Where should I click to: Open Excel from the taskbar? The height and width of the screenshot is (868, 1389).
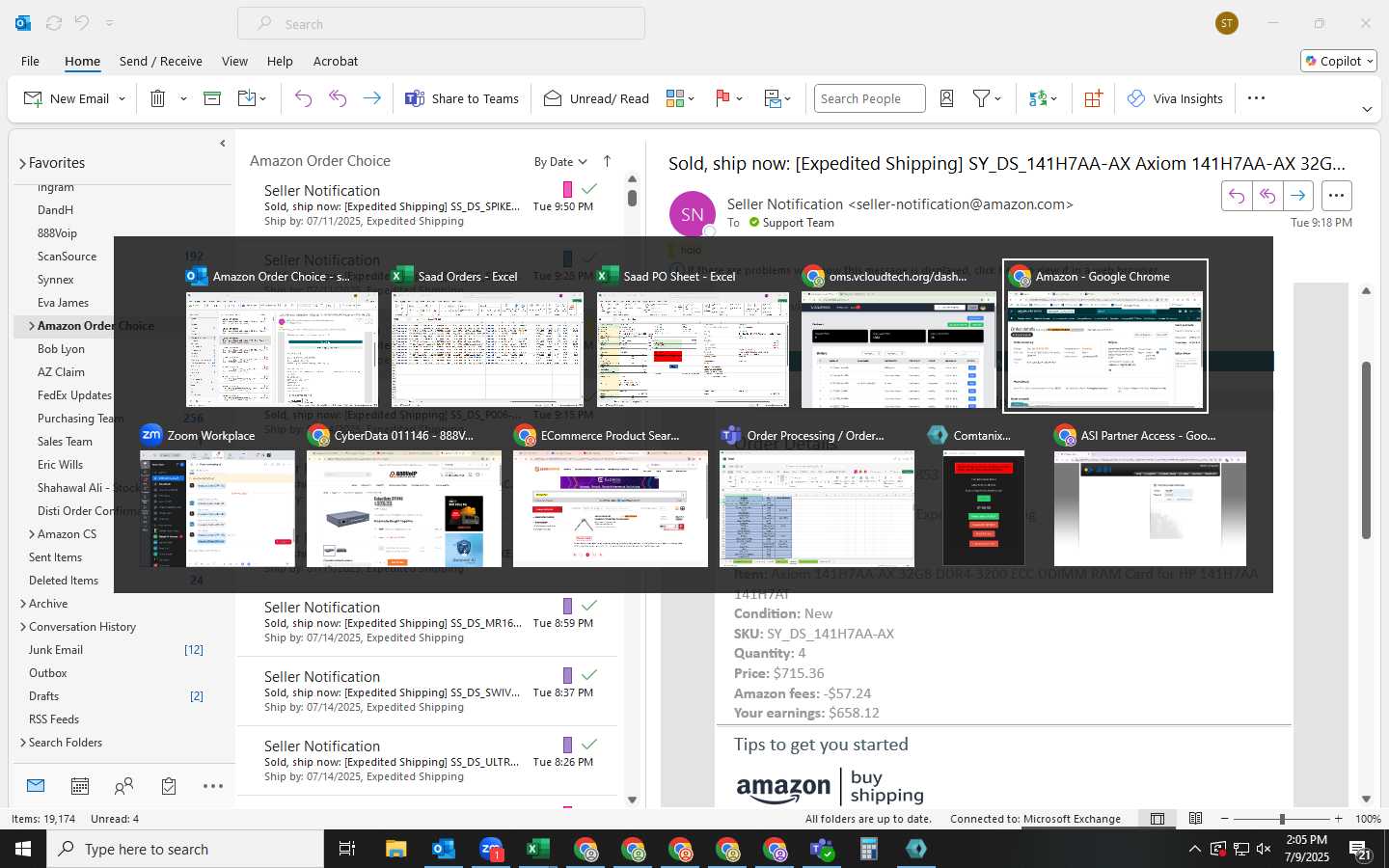coord(538,849)
